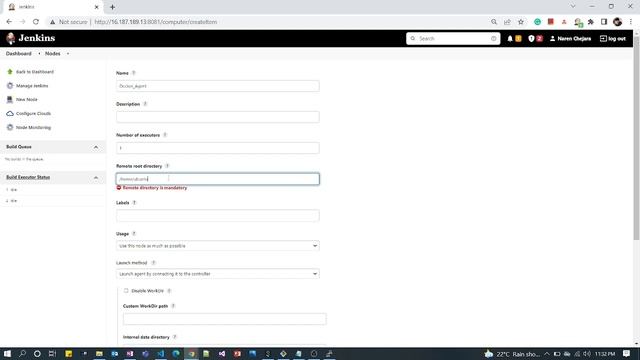Open the tab search chevron in title bar
Screen dimensions: 640x360
tap(573, 7)
